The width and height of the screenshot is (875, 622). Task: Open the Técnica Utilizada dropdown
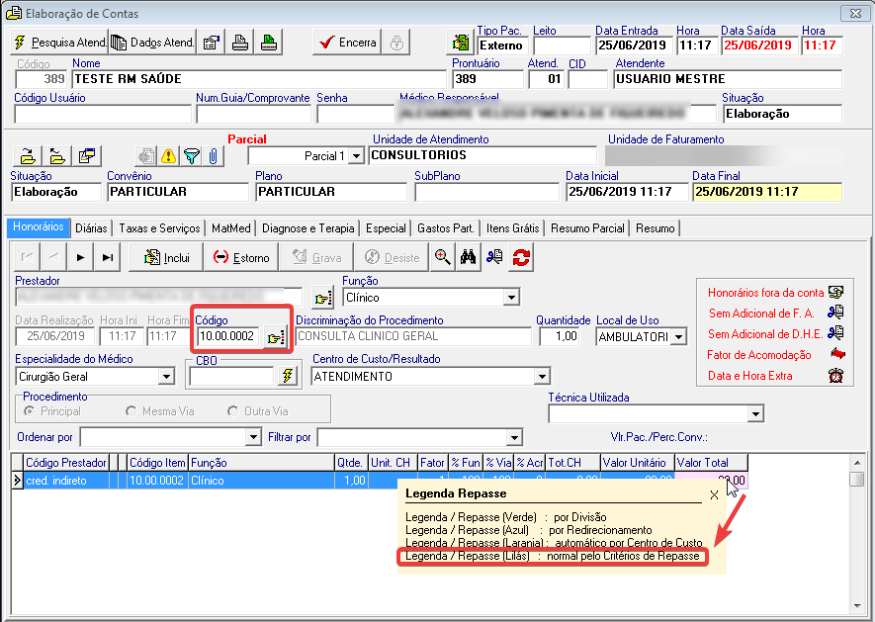(x=756, y=414)
